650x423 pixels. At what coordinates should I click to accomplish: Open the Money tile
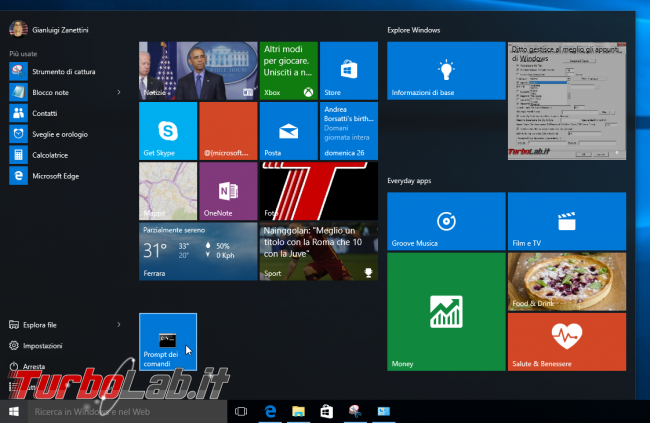(446, 312)
